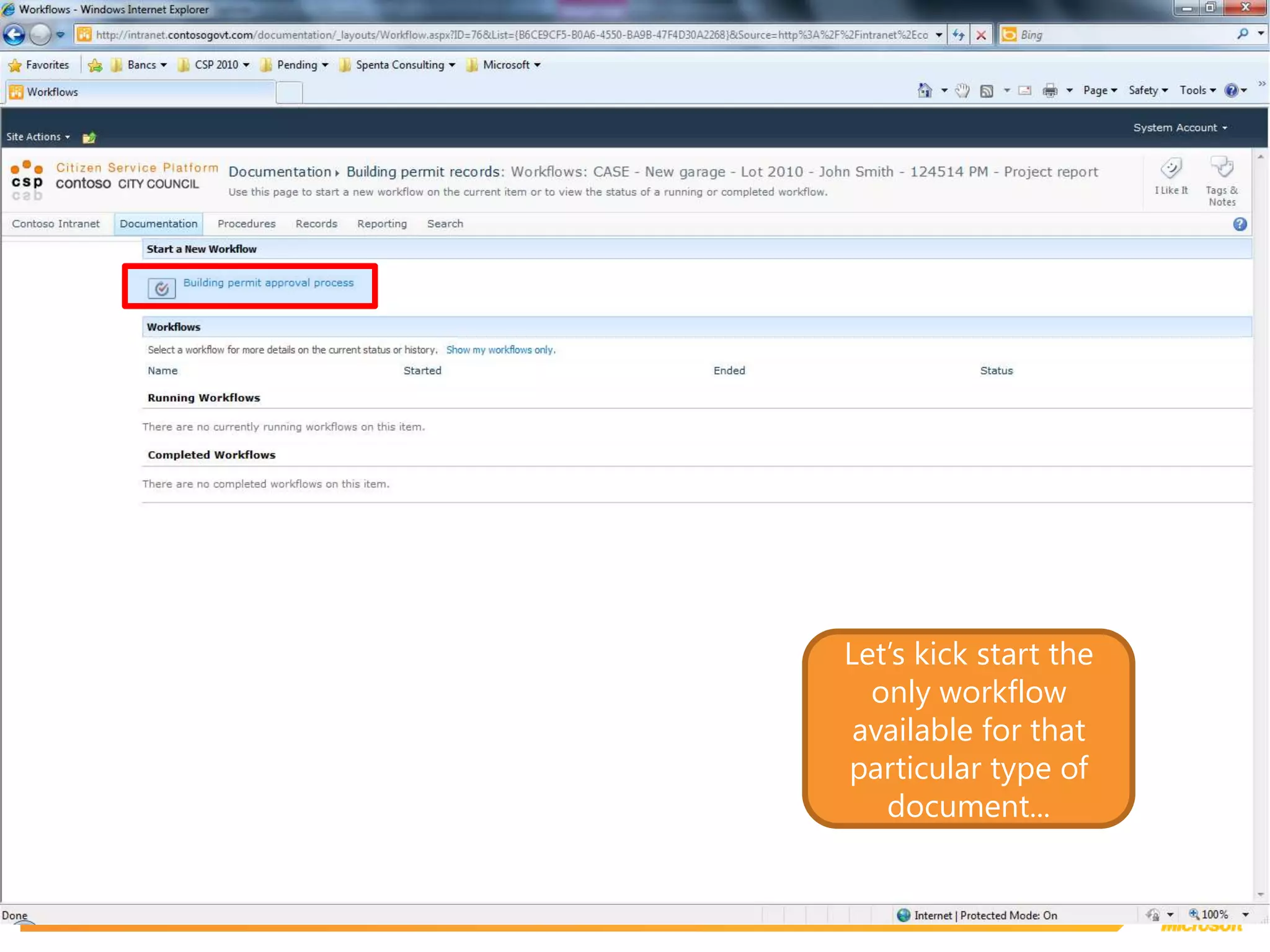
Task: Open the Spenta Consulting favorites folder
Action: pos(397,65)
